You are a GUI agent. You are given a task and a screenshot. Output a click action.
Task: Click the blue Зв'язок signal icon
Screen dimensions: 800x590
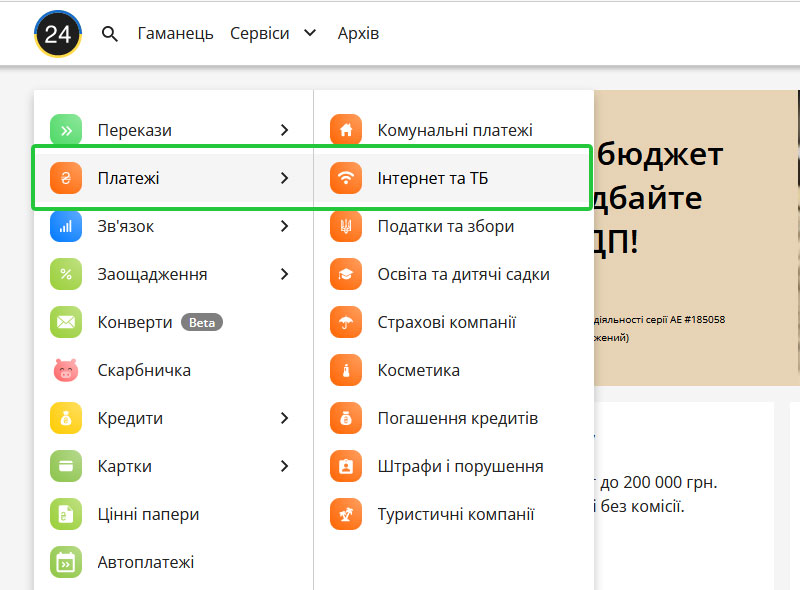[x=66, y=226]
